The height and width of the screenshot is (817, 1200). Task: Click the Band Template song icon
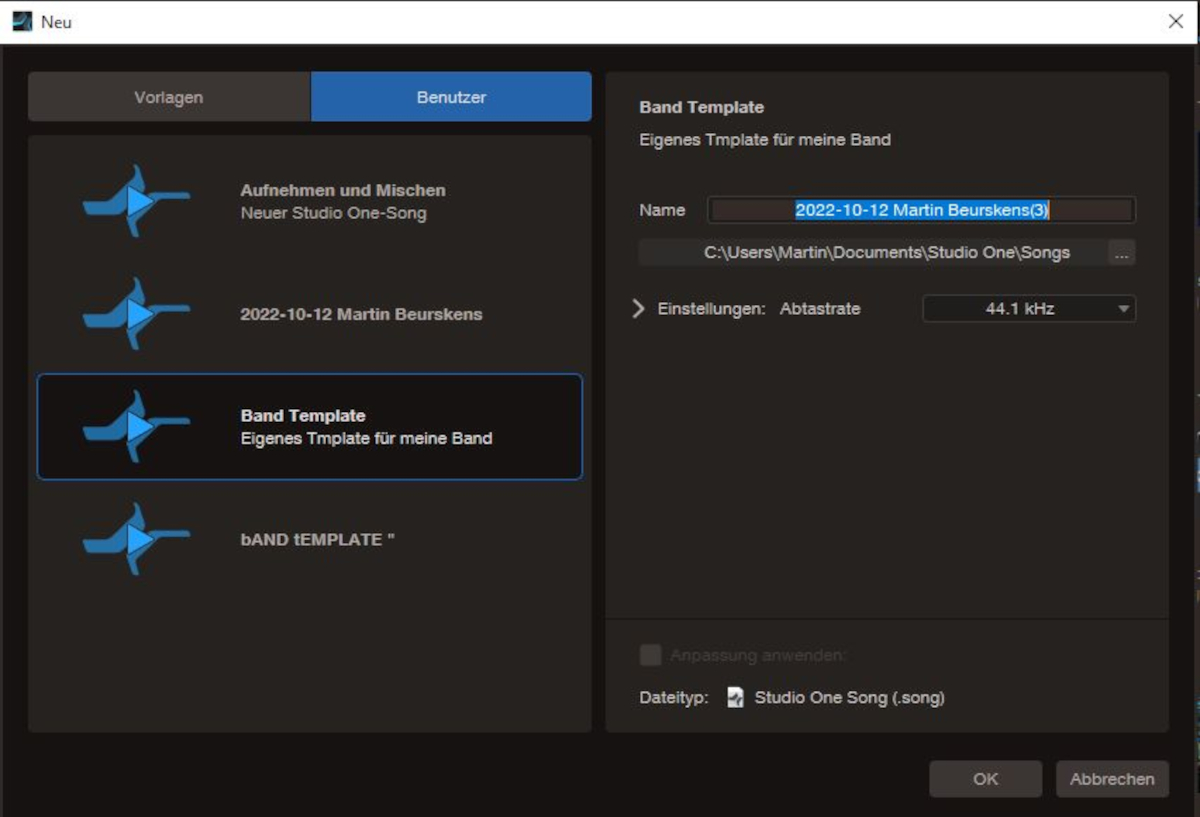coord(136,426)
